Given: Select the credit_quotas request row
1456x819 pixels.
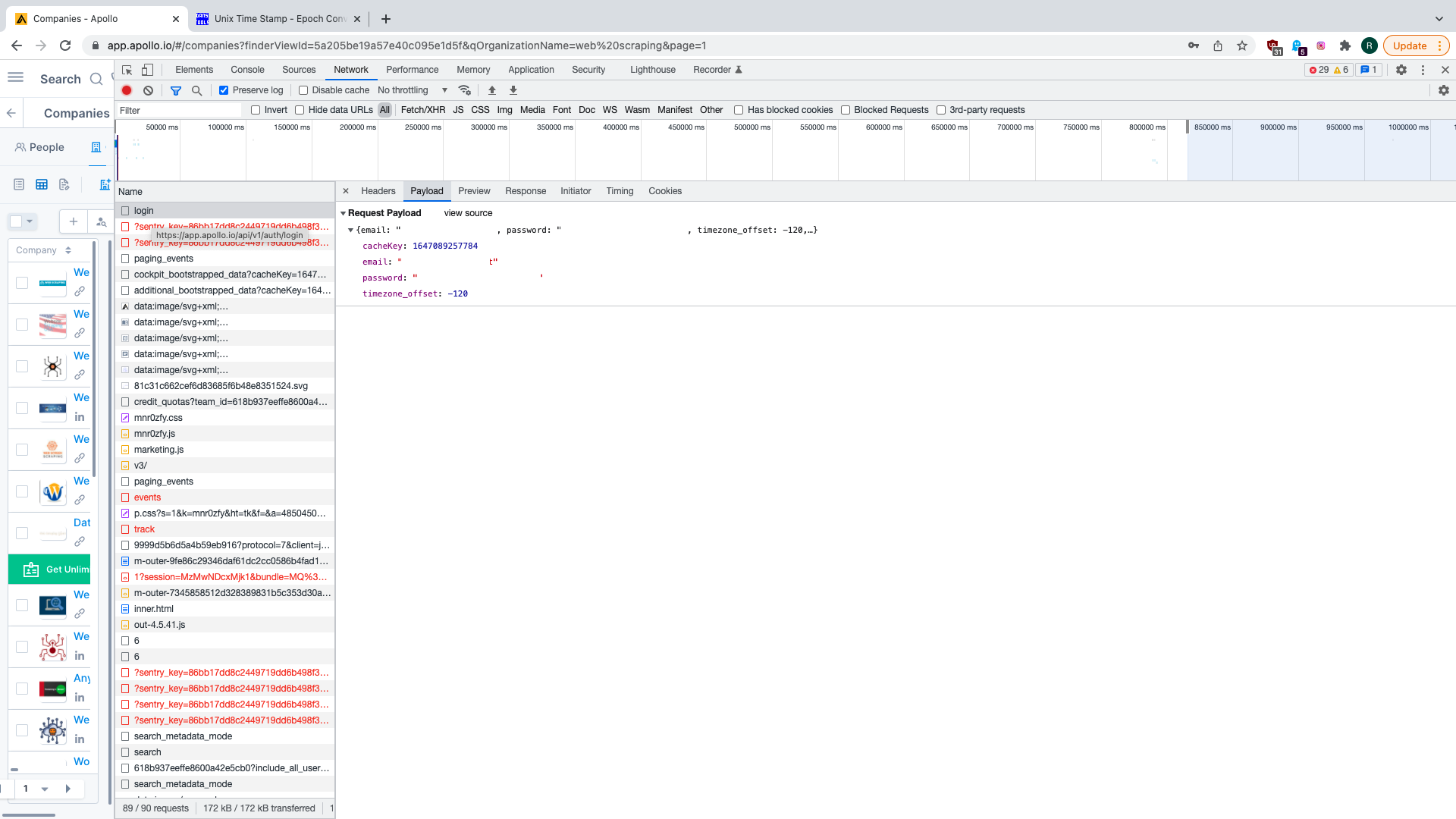Looking at the screenshot, I should (225, 402).
